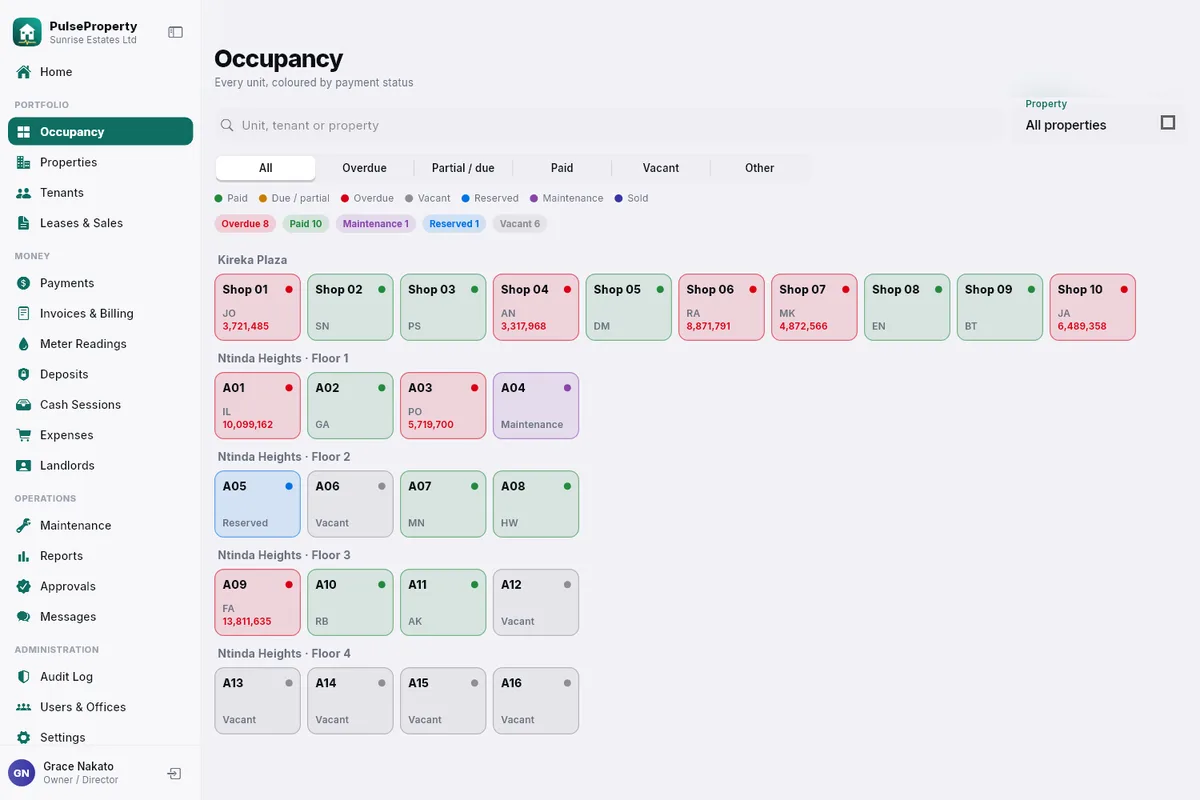Switch to the Overdue filter tab
The width and height of the screenshot is (1200, 800).
[x=364, y=168]
